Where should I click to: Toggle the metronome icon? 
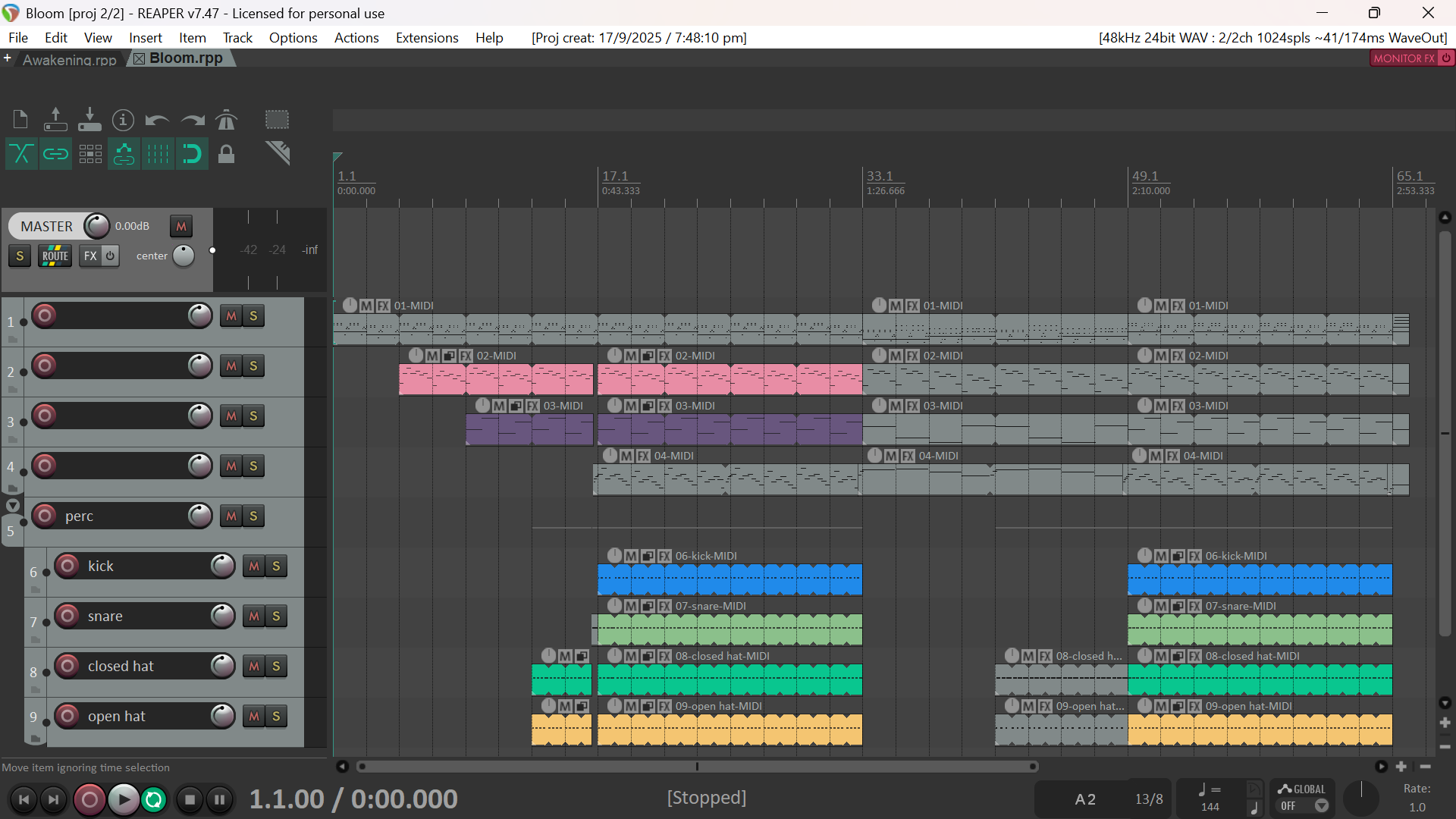(226, 120)
